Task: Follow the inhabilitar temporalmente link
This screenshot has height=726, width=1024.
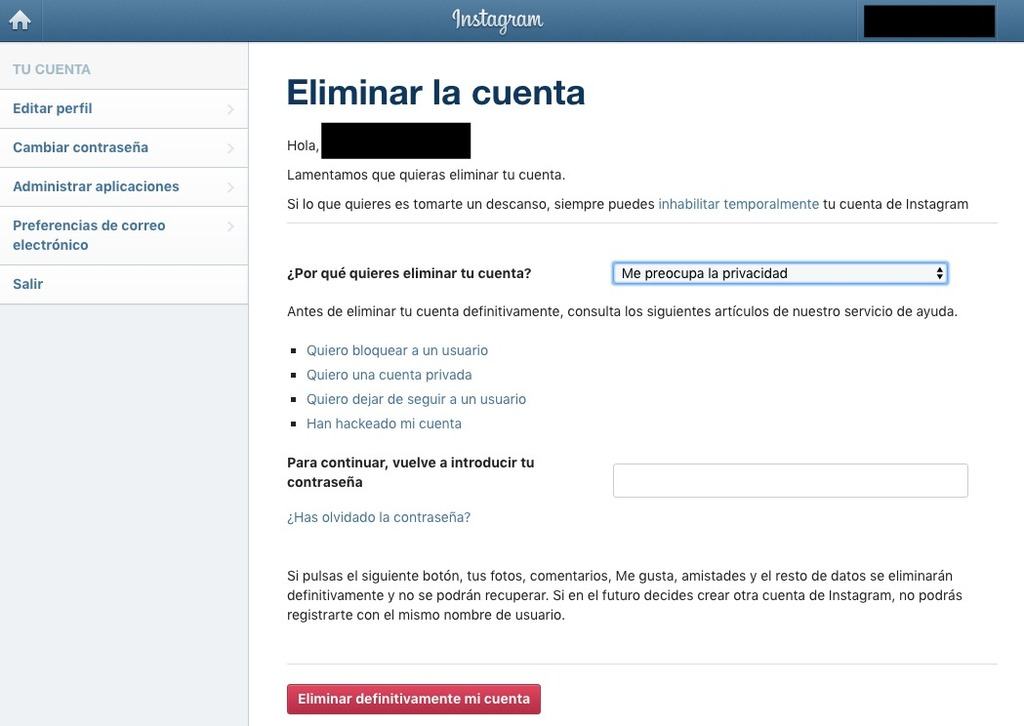Action: tap(738, 204)
